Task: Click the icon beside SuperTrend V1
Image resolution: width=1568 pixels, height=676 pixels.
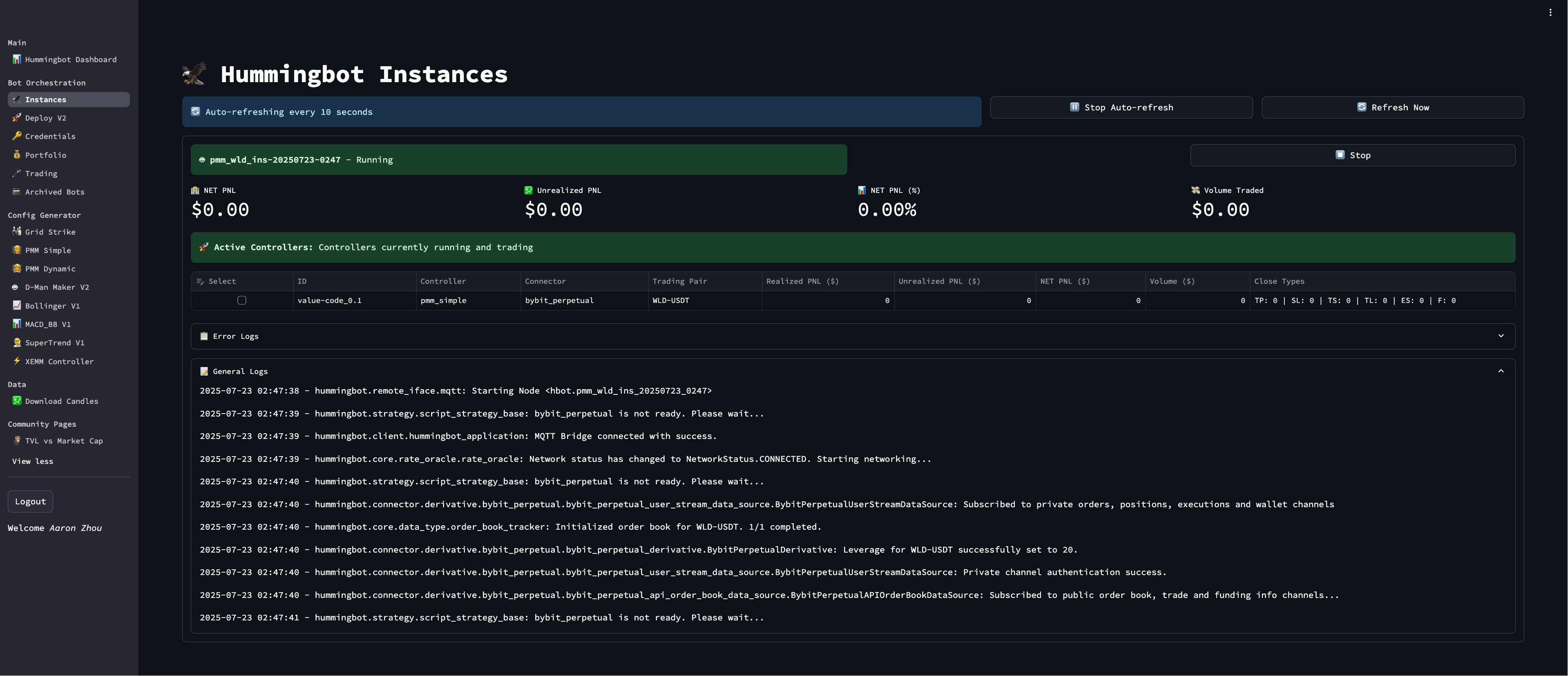Action: (x=17, y=342)
